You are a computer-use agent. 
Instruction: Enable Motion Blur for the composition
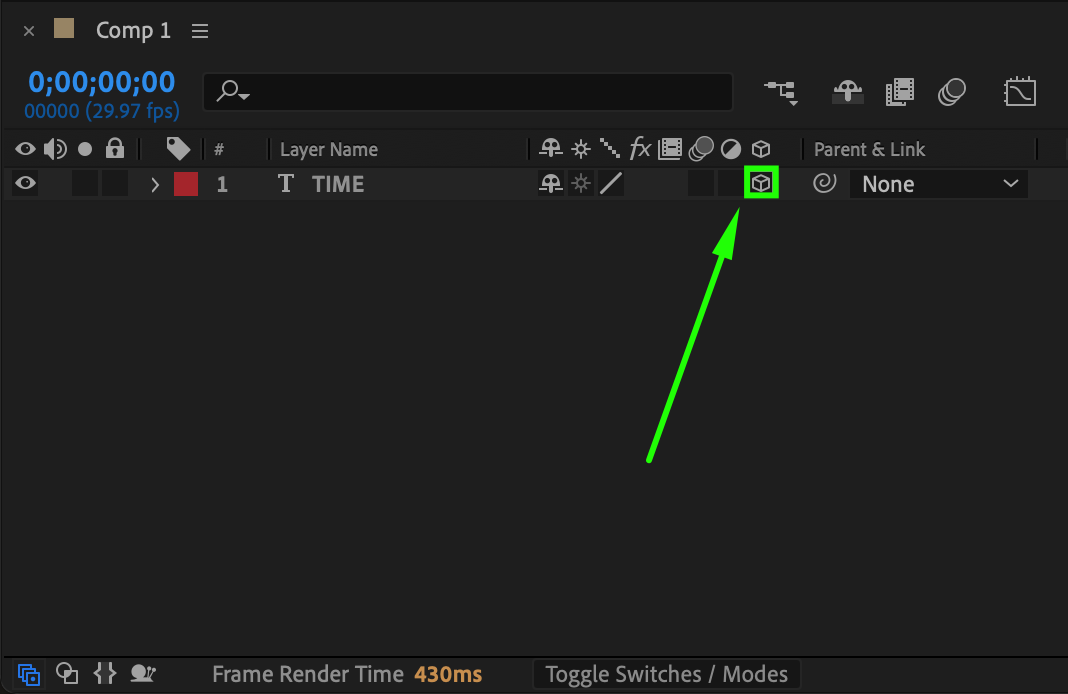click(952, 92)
